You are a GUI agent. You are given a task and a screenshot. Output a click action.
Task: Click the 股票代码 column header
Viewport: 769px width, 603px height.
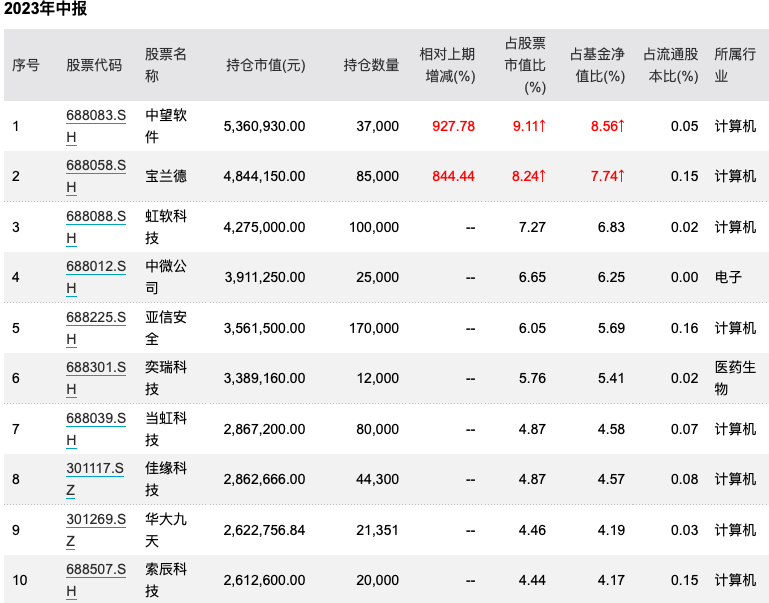pyautogui.click(x=94, y=65)
